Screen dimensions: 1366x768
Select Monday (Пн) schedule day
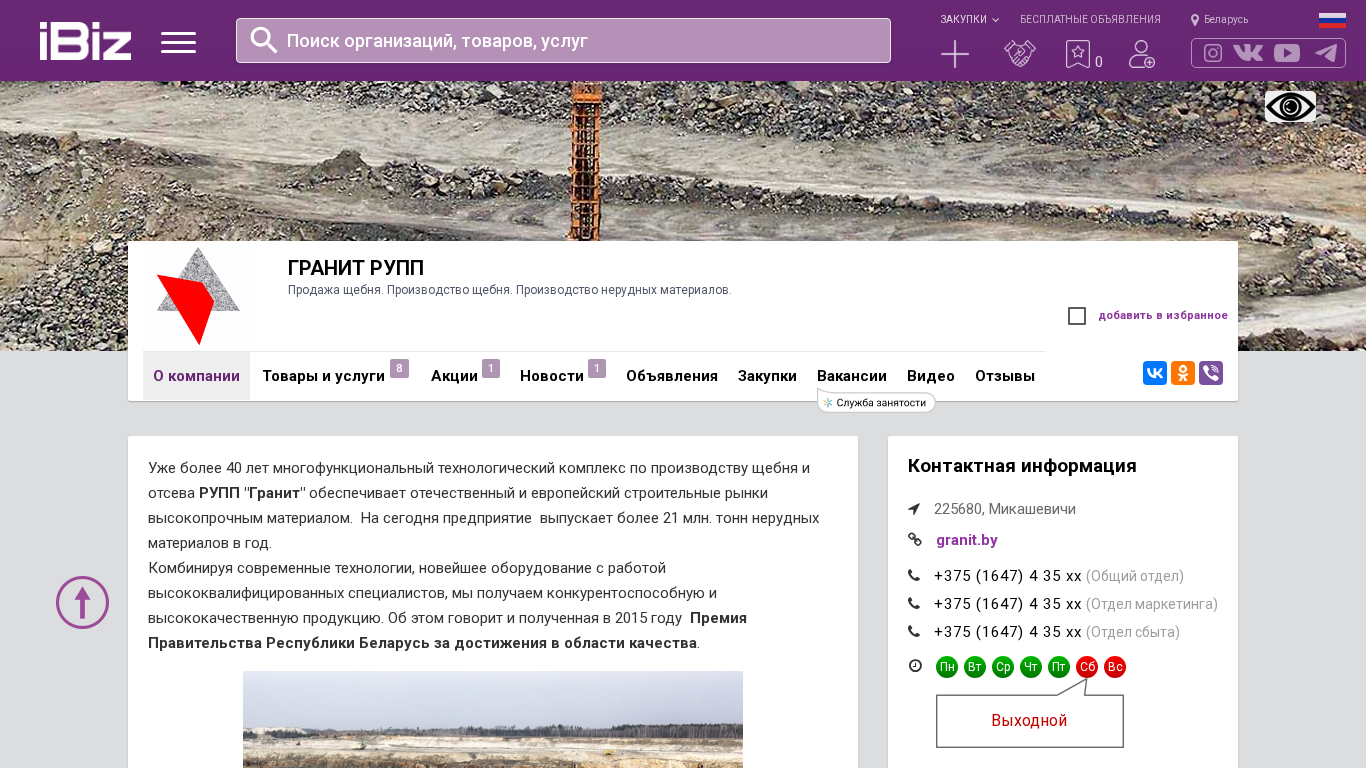pyautogui.click(x=947, y=667)
